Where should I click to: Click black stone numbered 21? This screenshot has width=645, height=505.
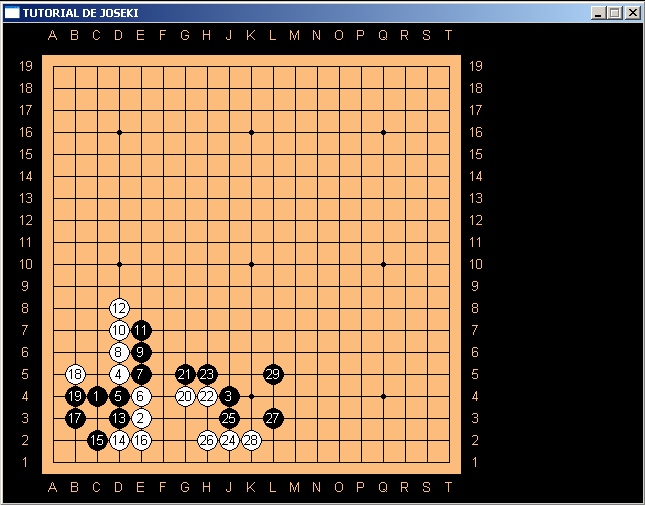(x=185, y=374)
